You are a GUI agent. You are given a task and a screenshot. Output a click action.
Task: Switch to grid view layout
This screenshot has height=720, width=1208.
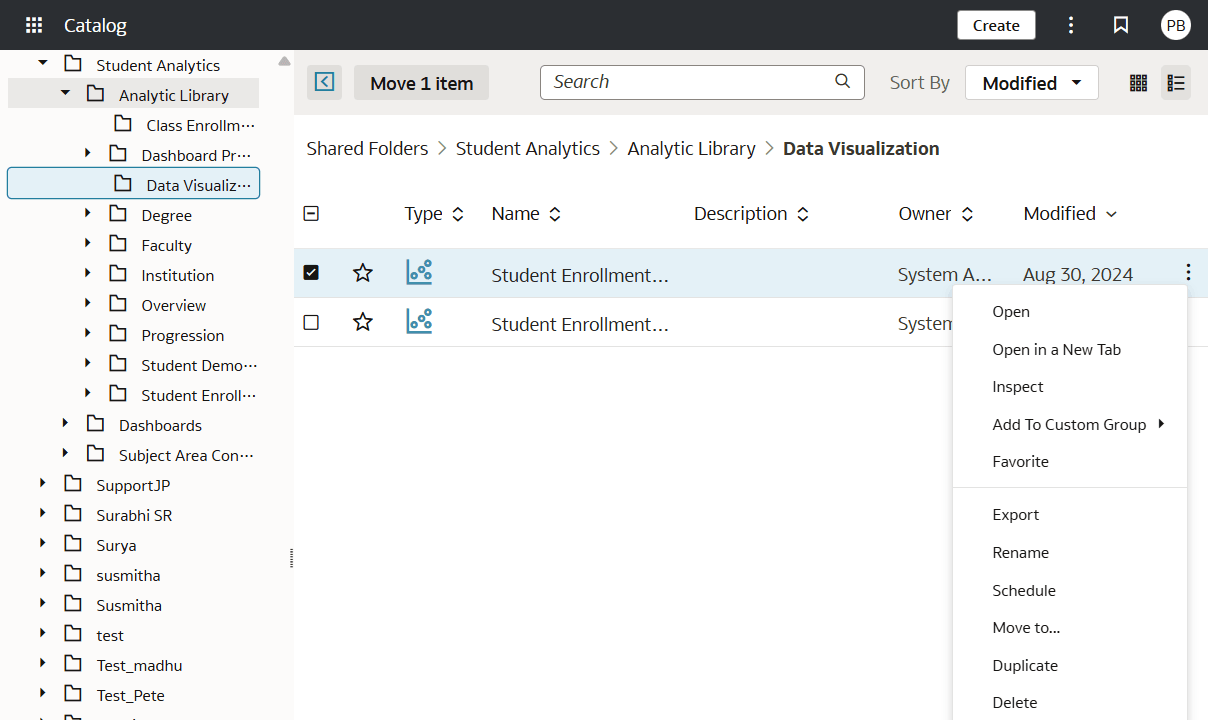coord(1138,83)
